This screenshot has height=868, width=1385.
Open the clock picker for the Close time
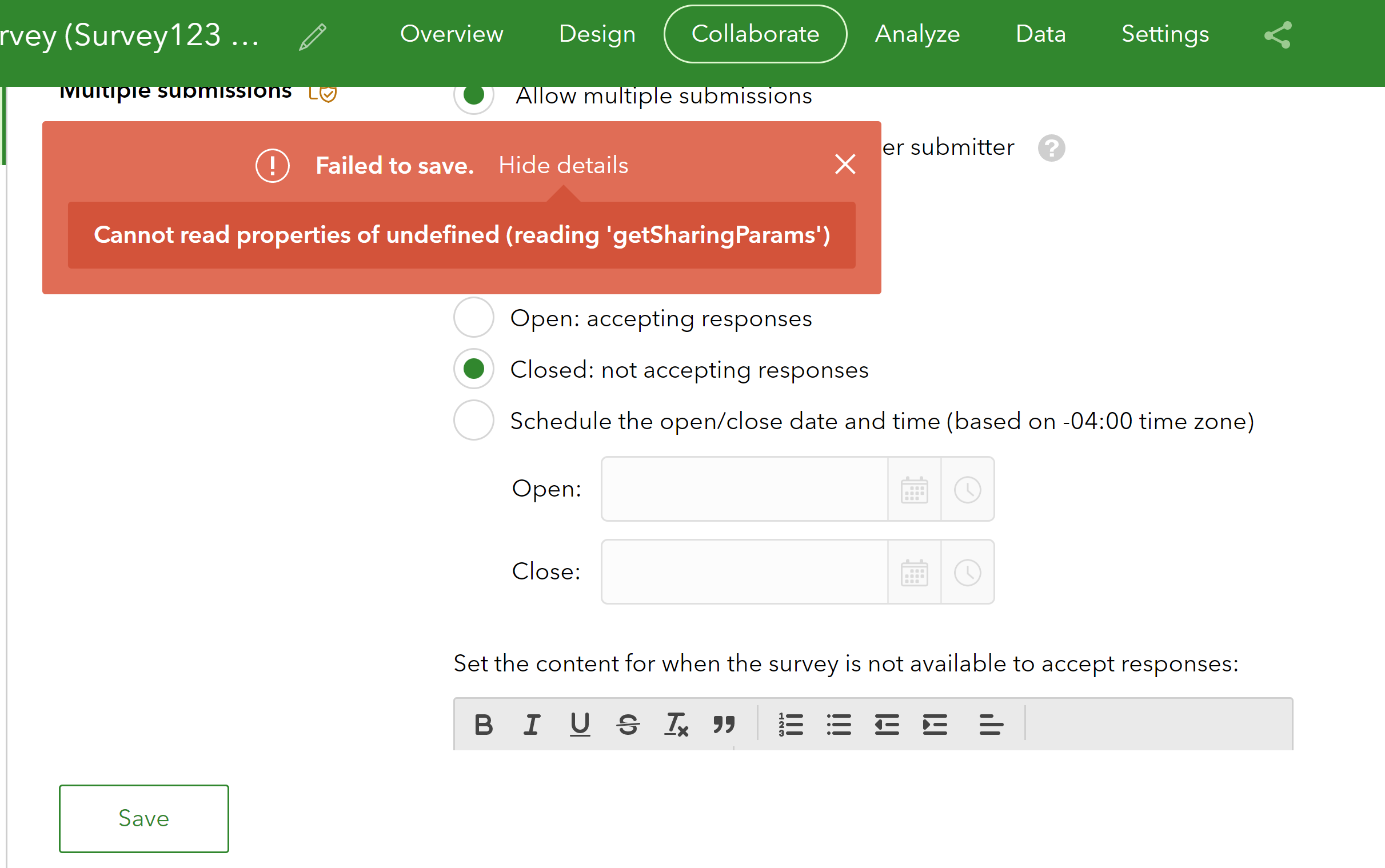[968, 572]
